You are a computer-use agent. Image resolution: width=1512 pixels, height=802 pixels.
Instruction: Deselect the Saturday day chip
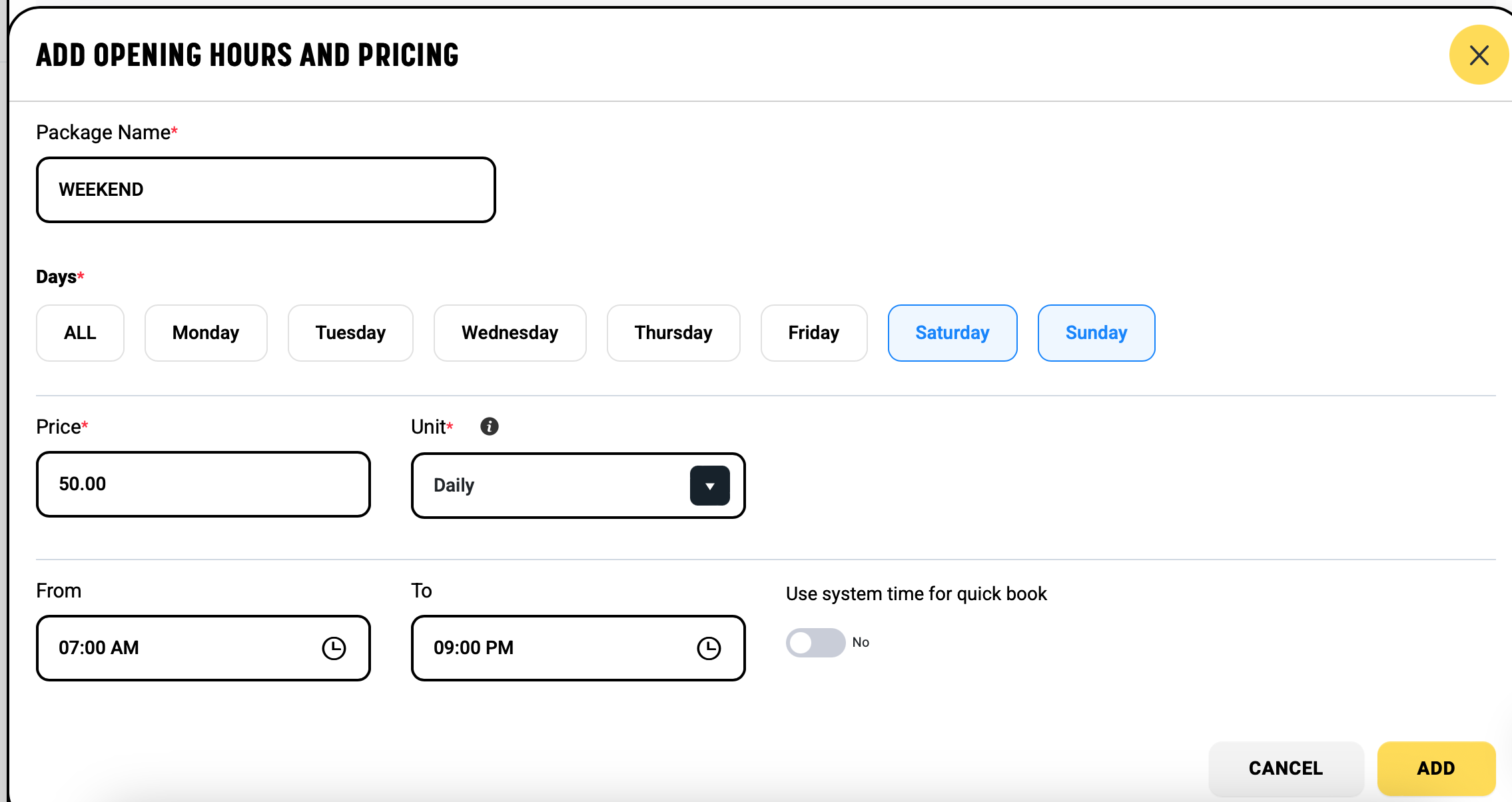click(952, 333)
